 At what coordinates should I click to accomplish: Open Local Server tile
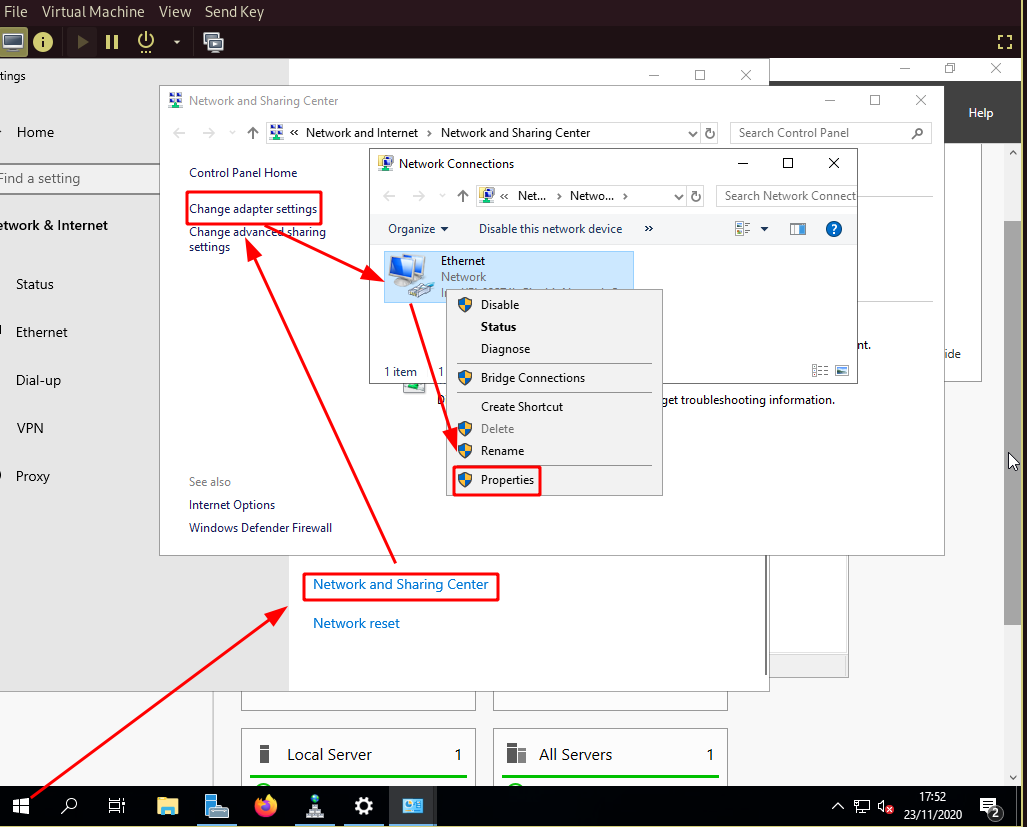tap(358, 755)
